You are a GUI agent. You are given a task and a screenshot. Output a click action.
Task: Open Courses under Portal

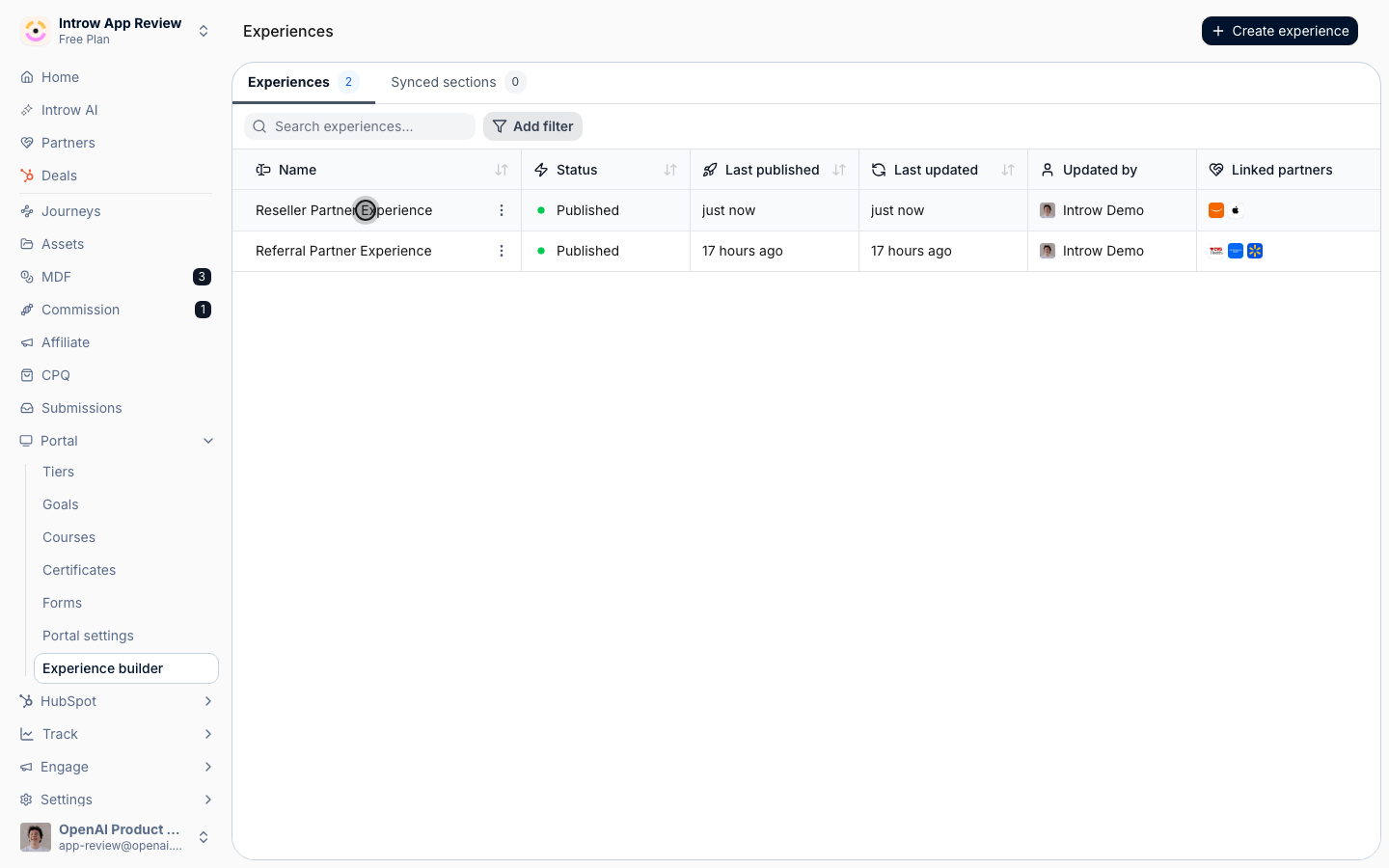point(126,537)
